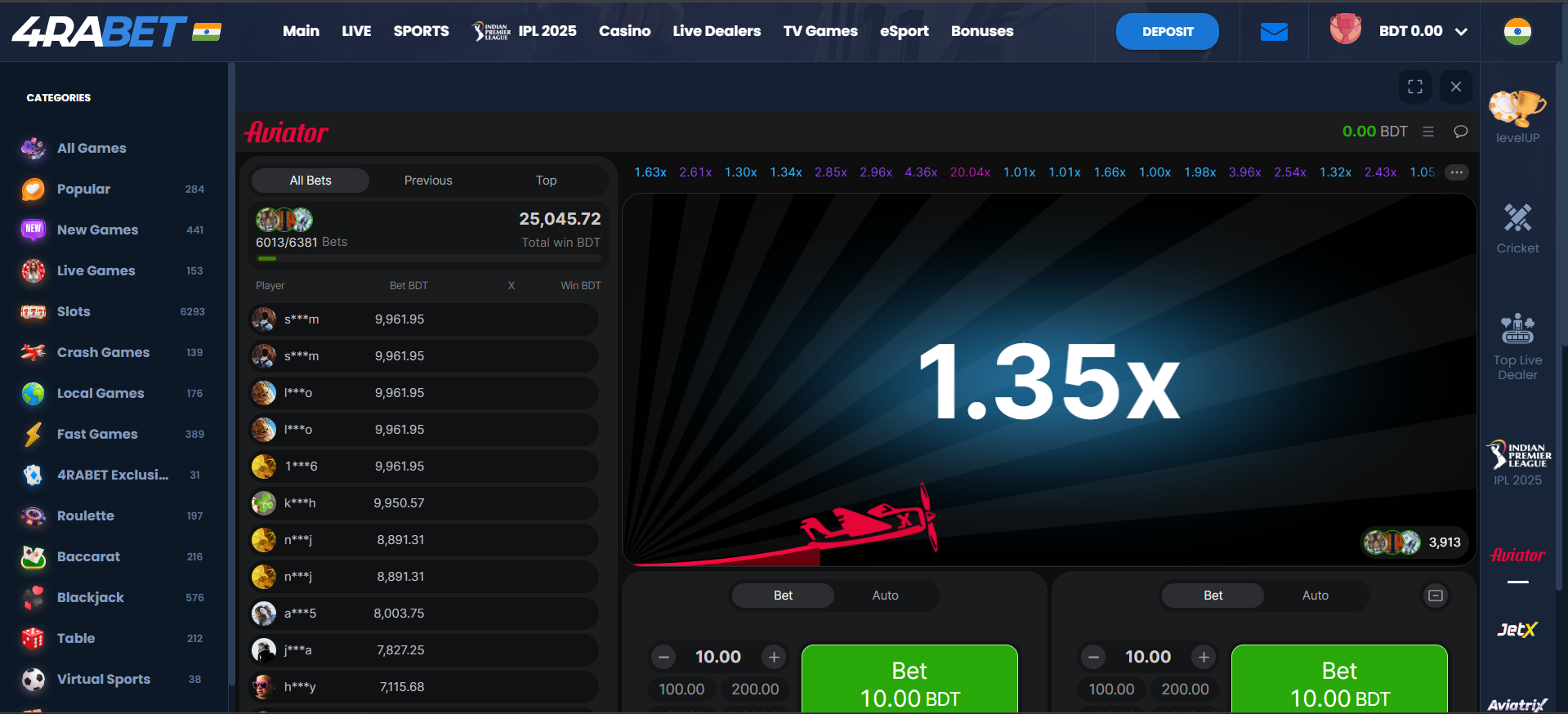The image size is (1568, 714).
Task: Place bet with left green Bet button
Action: point(909,680)
